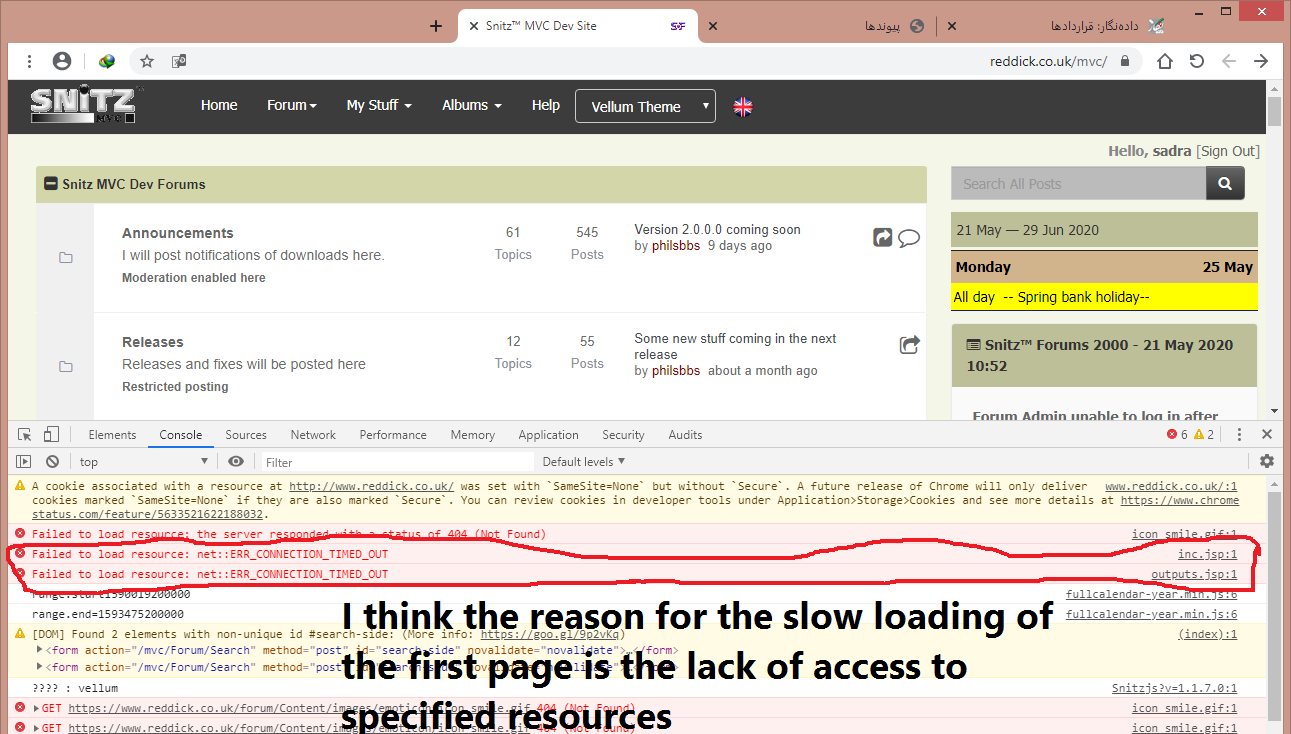The image size is (1291, 734).
Task: Expand the Default levels dropdown
Action: (583, 462)
